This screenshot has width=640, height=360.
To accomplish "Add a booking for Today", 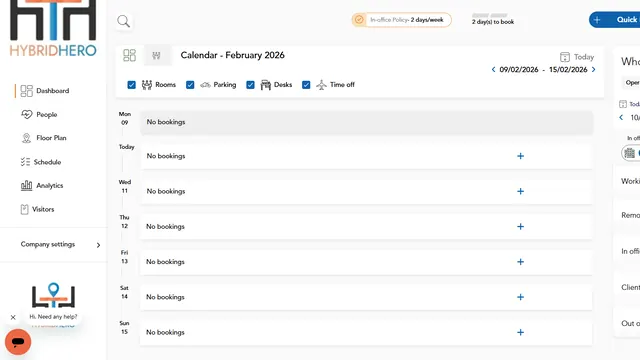I will (x=520, y=156).
